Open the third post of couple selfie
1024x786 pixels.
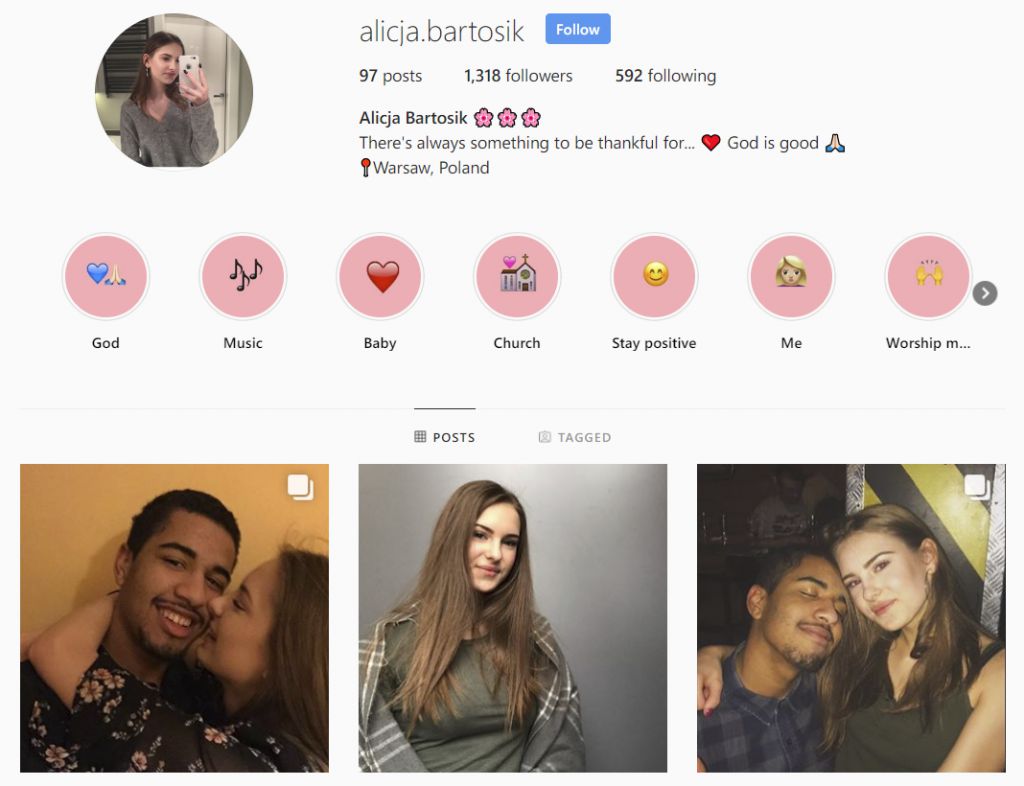click(x=851, y=618)
